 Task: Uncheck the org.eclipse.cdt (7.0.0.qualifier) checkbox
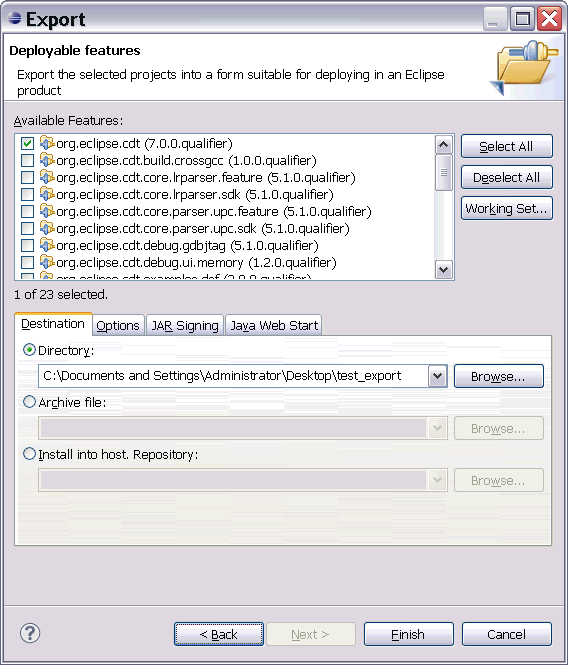pos(28,143)
